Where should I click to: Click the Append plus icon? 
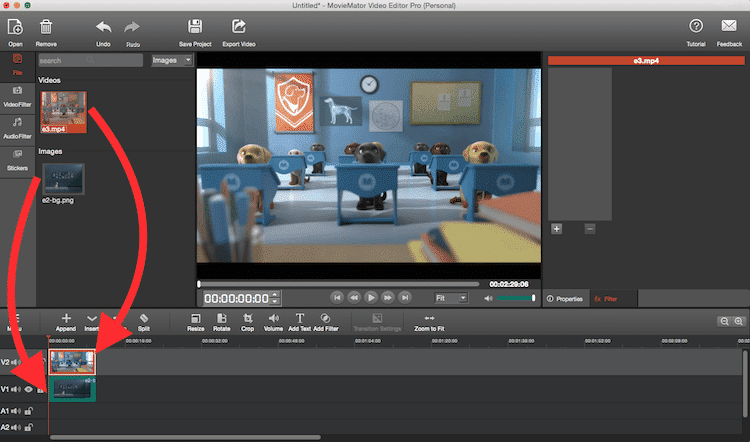(66, 318)
